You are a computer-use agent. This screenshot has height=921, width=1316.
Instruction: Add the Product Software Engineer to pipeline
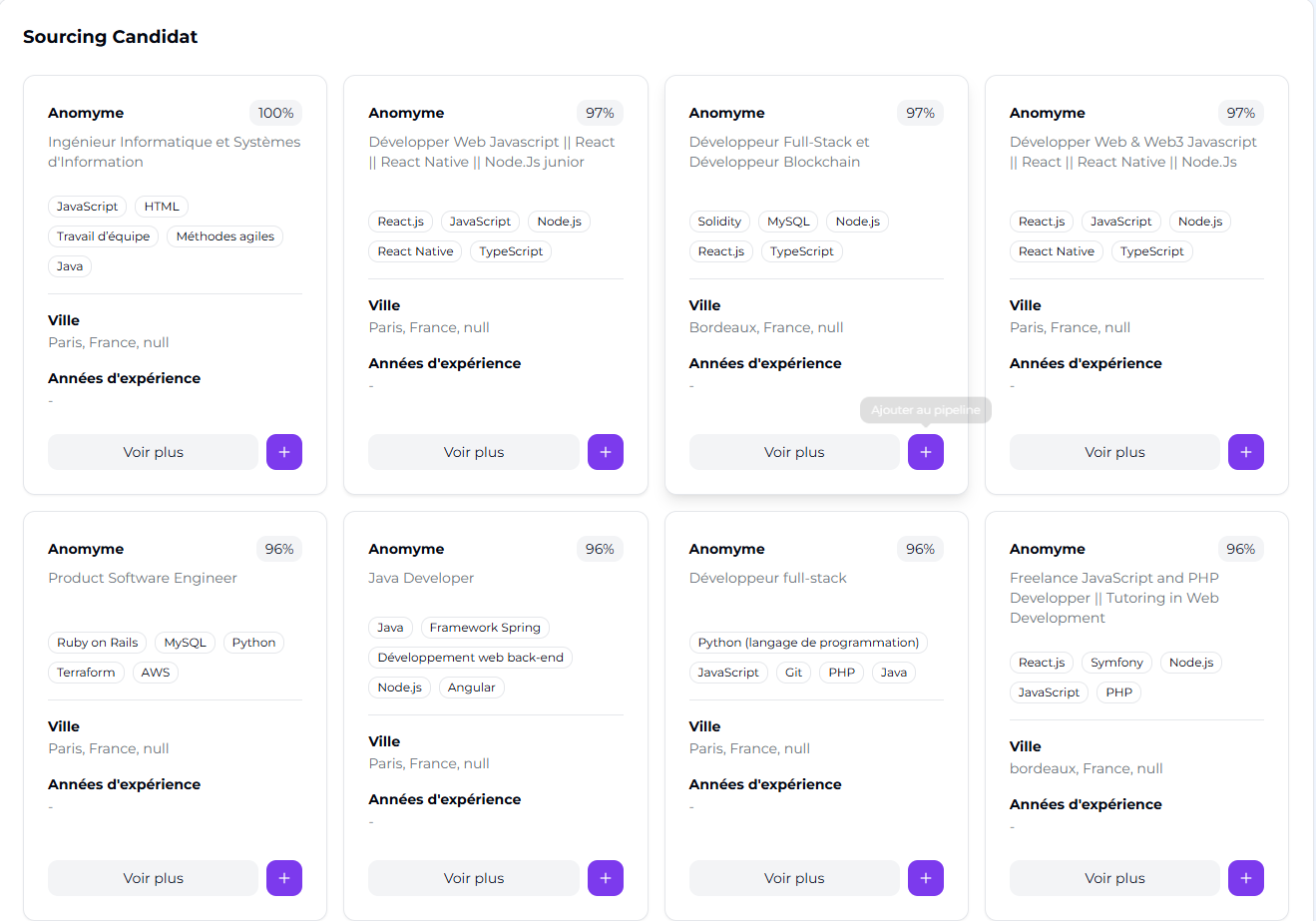pyautogui.click(x=284, y=878)
